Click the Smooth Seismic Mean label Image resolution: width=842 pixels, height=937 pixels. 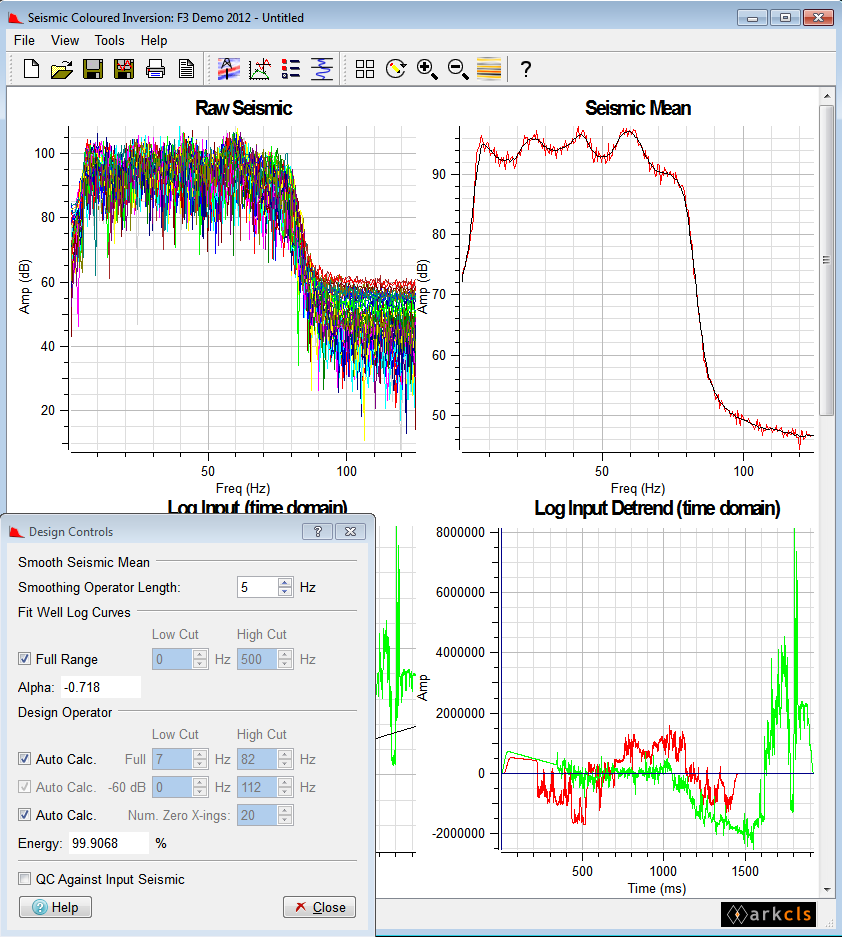click(84, 562)
